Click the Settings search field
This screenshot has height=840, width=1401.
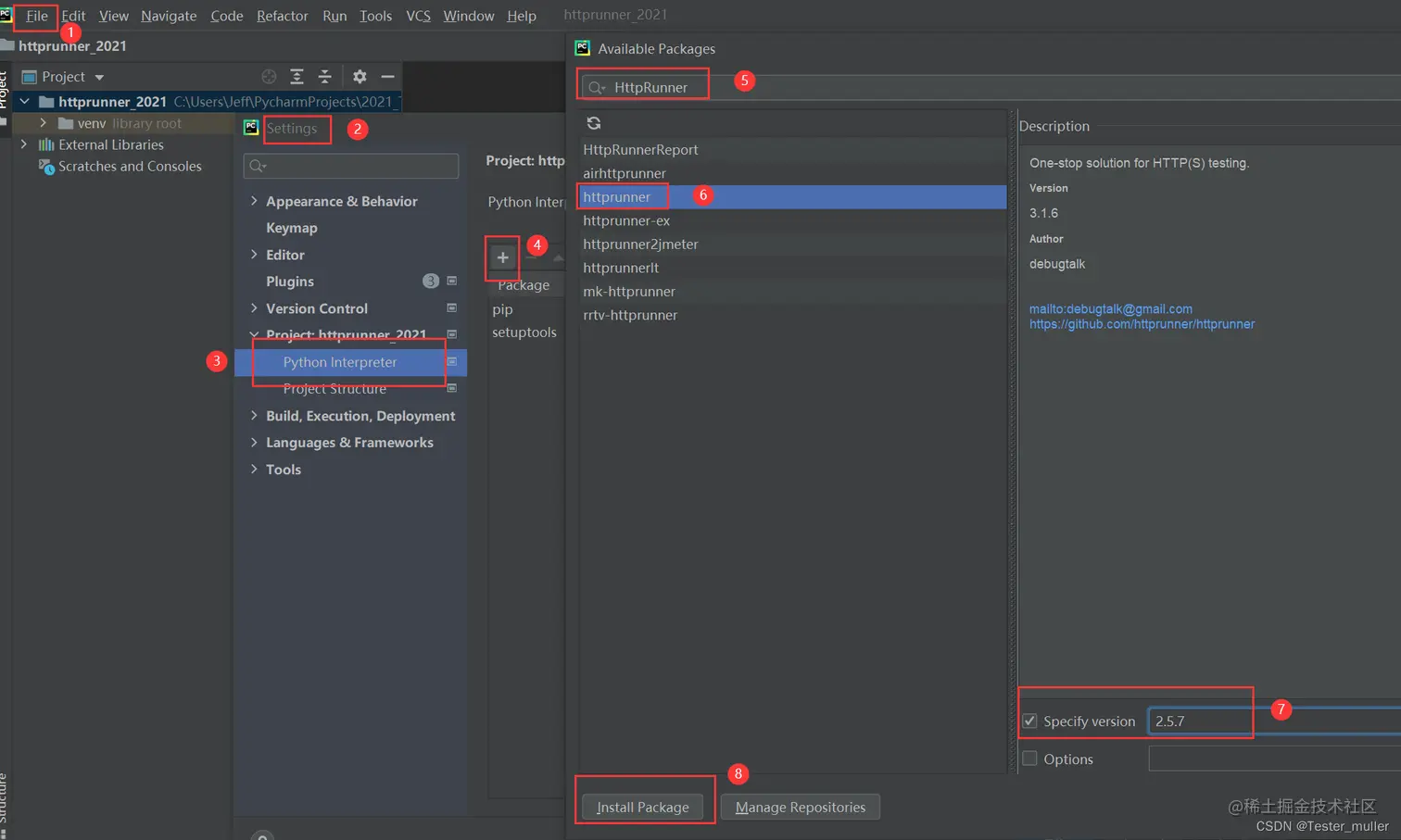pyautogui.click(x=351, y=166)
